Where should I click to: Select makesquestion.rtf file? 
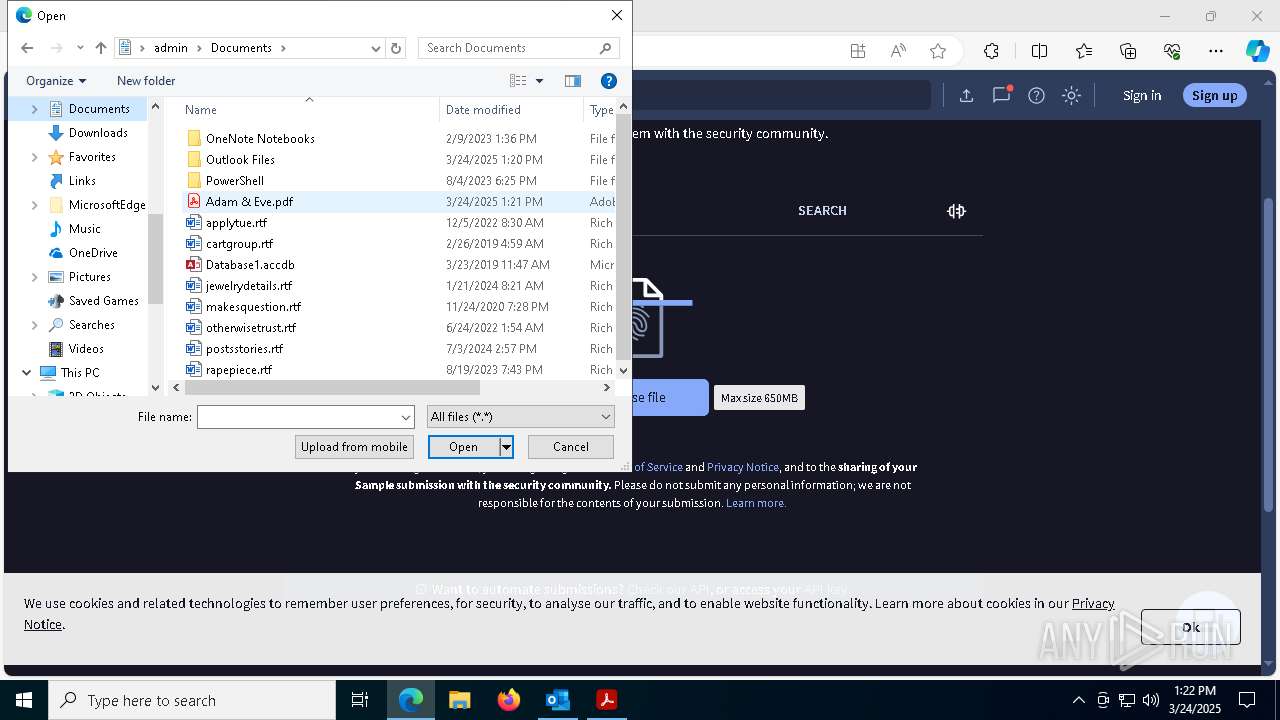click(x=253, y=307)
